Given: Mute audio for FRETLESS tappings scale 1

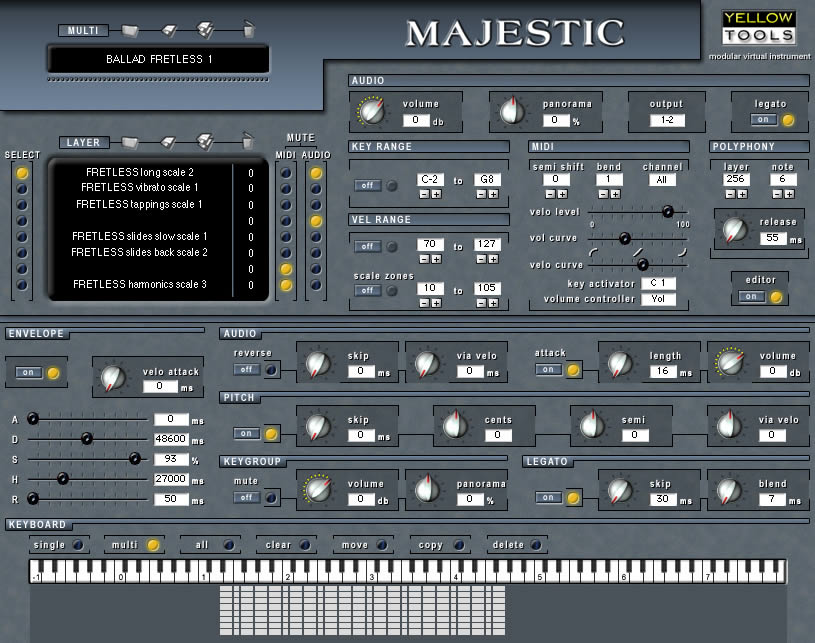Looking at the screenshot, I should point(316,205).
